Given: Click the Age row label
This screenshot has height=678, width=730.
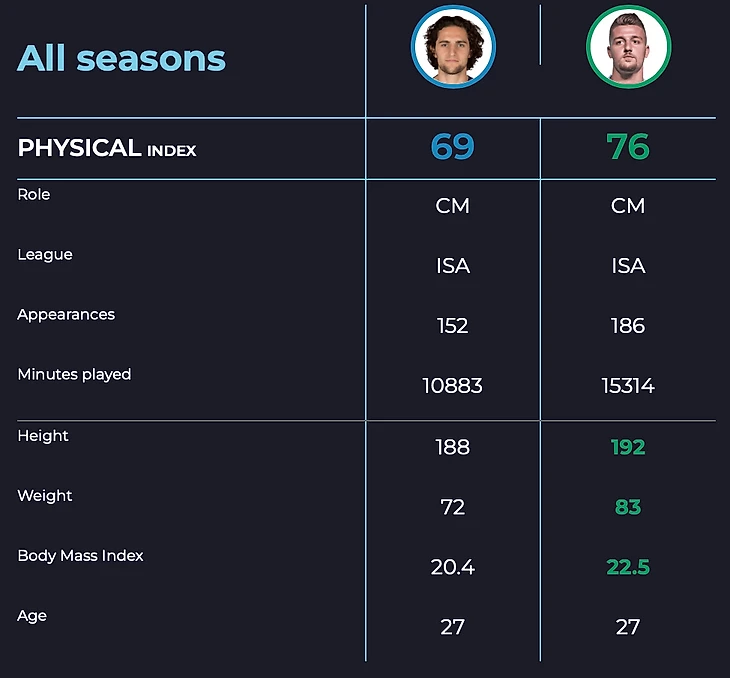Looking at the screenshot, I should pos(32,615).
